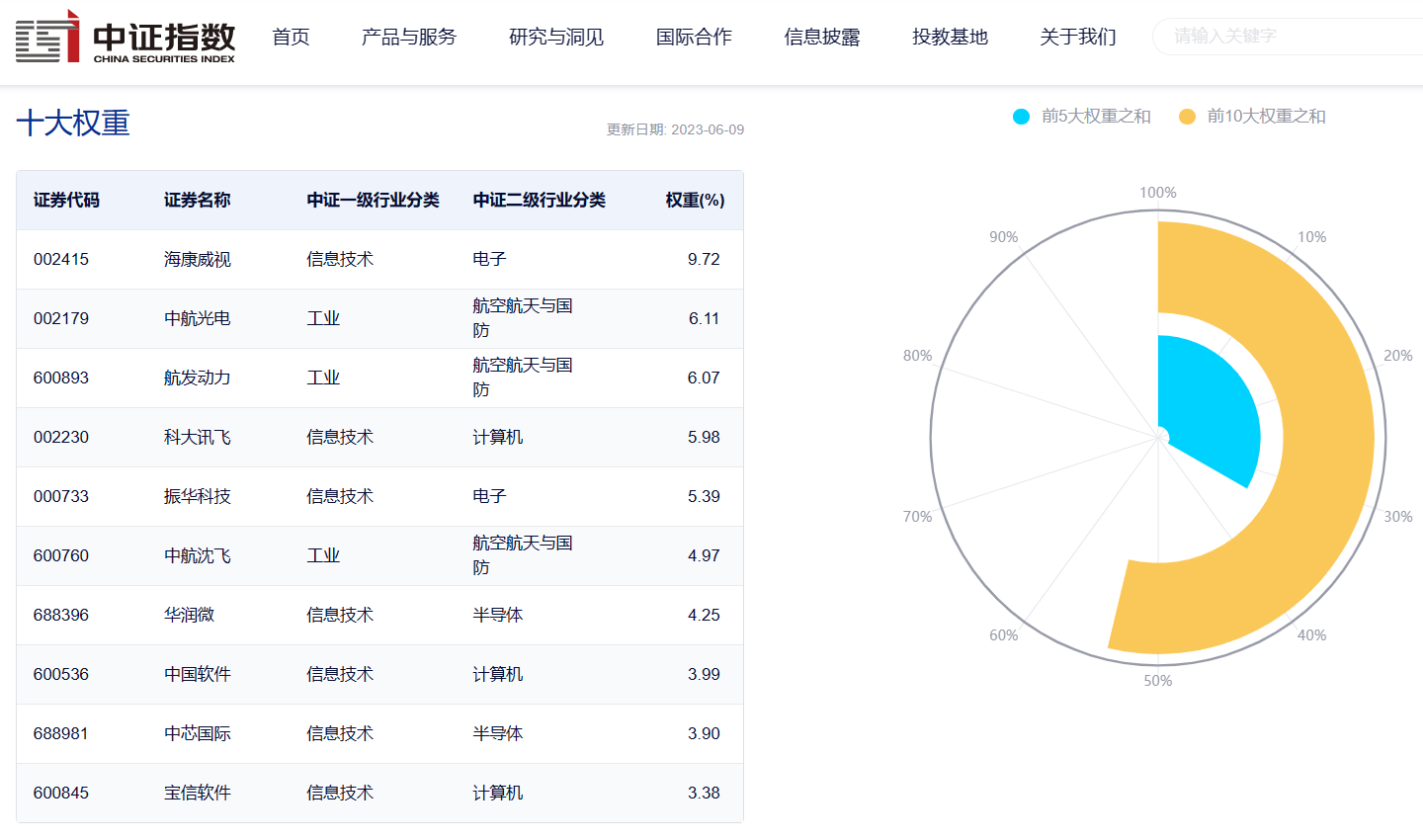The width and height of the screenshot is (1423, 840).
Task: Select the 中芯国际 name cell
Action: (197, 733)
